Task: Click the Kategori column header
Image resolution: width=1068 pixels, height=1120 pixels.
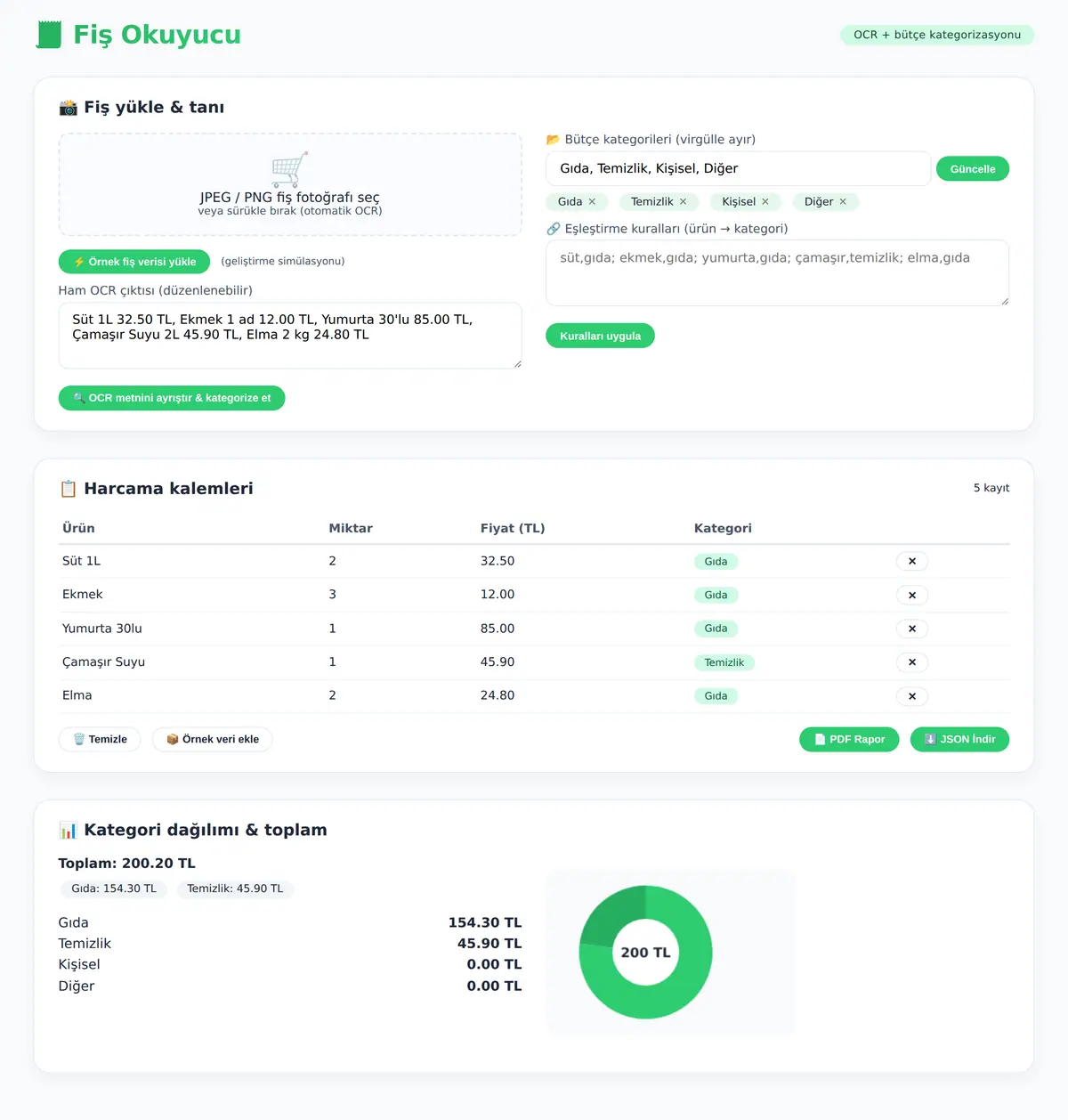Action: 723,528
